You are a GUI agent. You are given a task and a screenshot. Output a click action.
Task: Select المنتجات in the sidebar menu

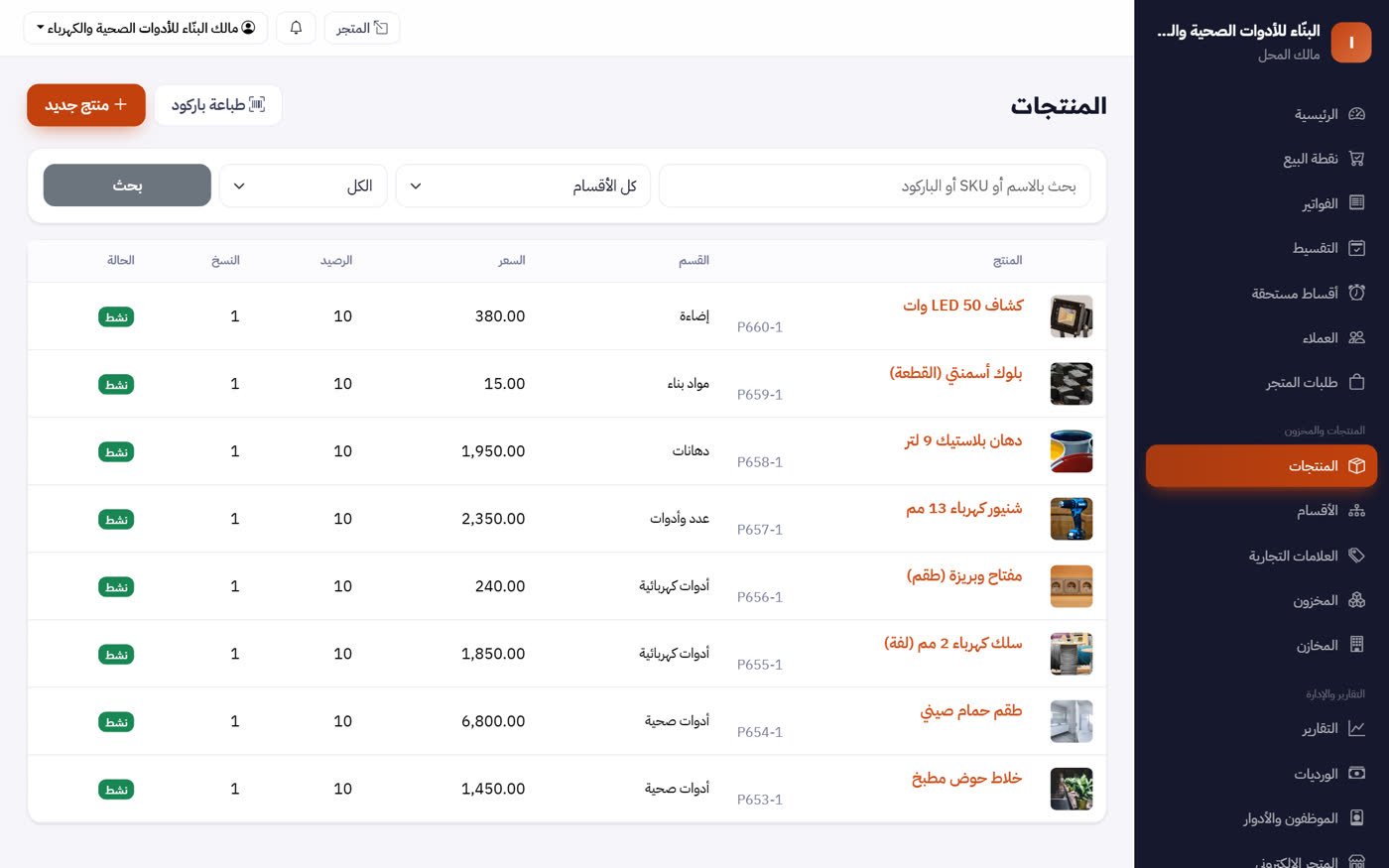coord(1261,466)
